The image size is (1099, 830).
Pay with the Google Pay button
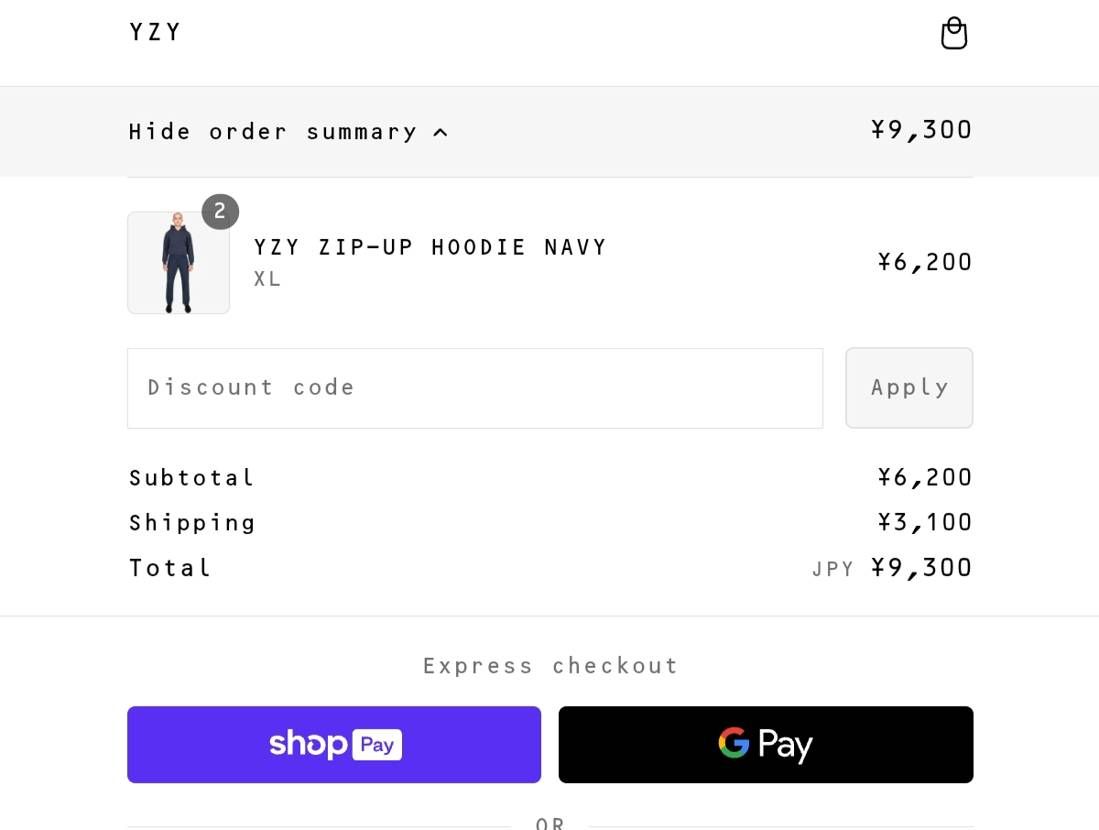pos(765,744)
